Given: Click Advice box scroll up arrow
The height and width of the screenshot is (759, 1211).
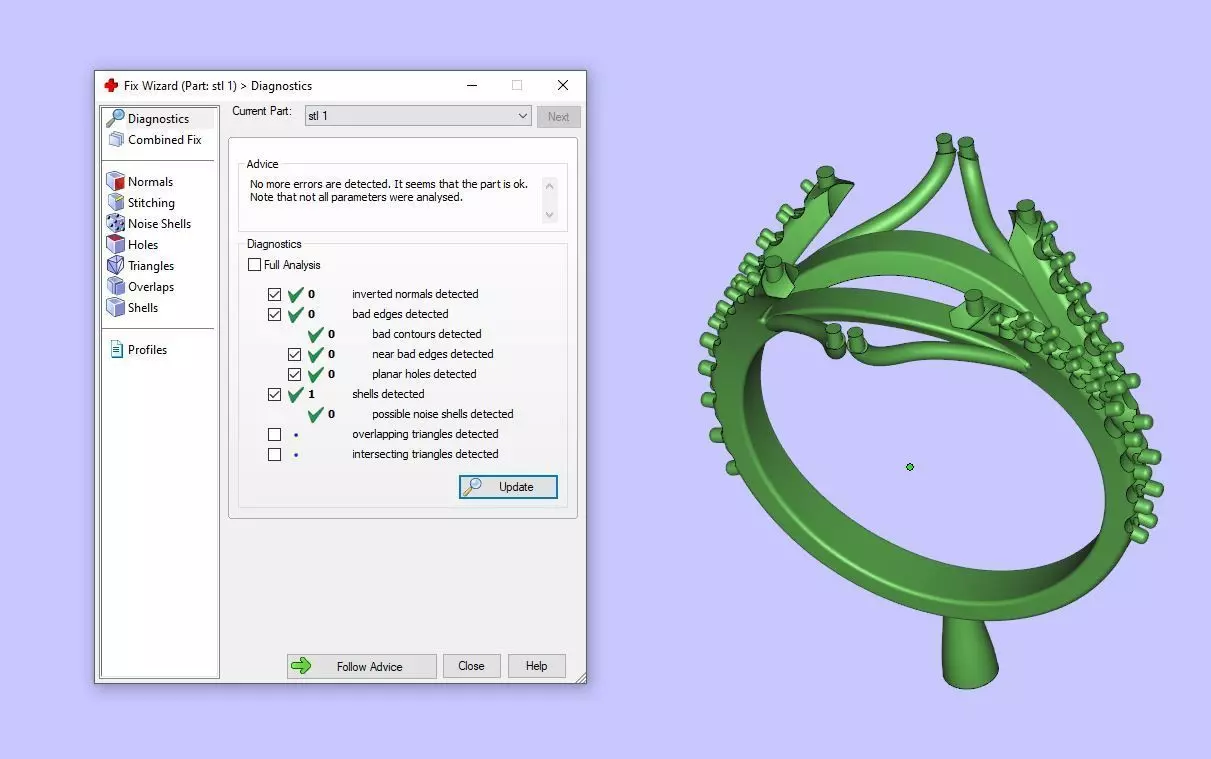Looking at the screenshot, I should pos(549,185).
